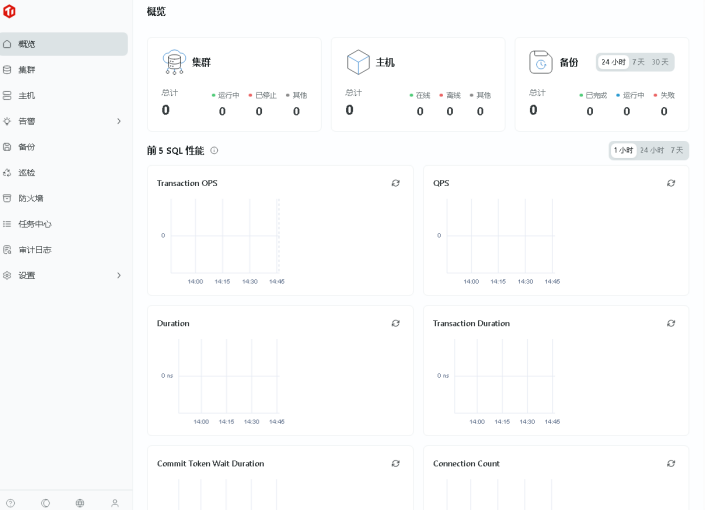705x510 pixels.
Task: Click the info icon beside 前 5 SQL 性能
Action: coord(214,151)
